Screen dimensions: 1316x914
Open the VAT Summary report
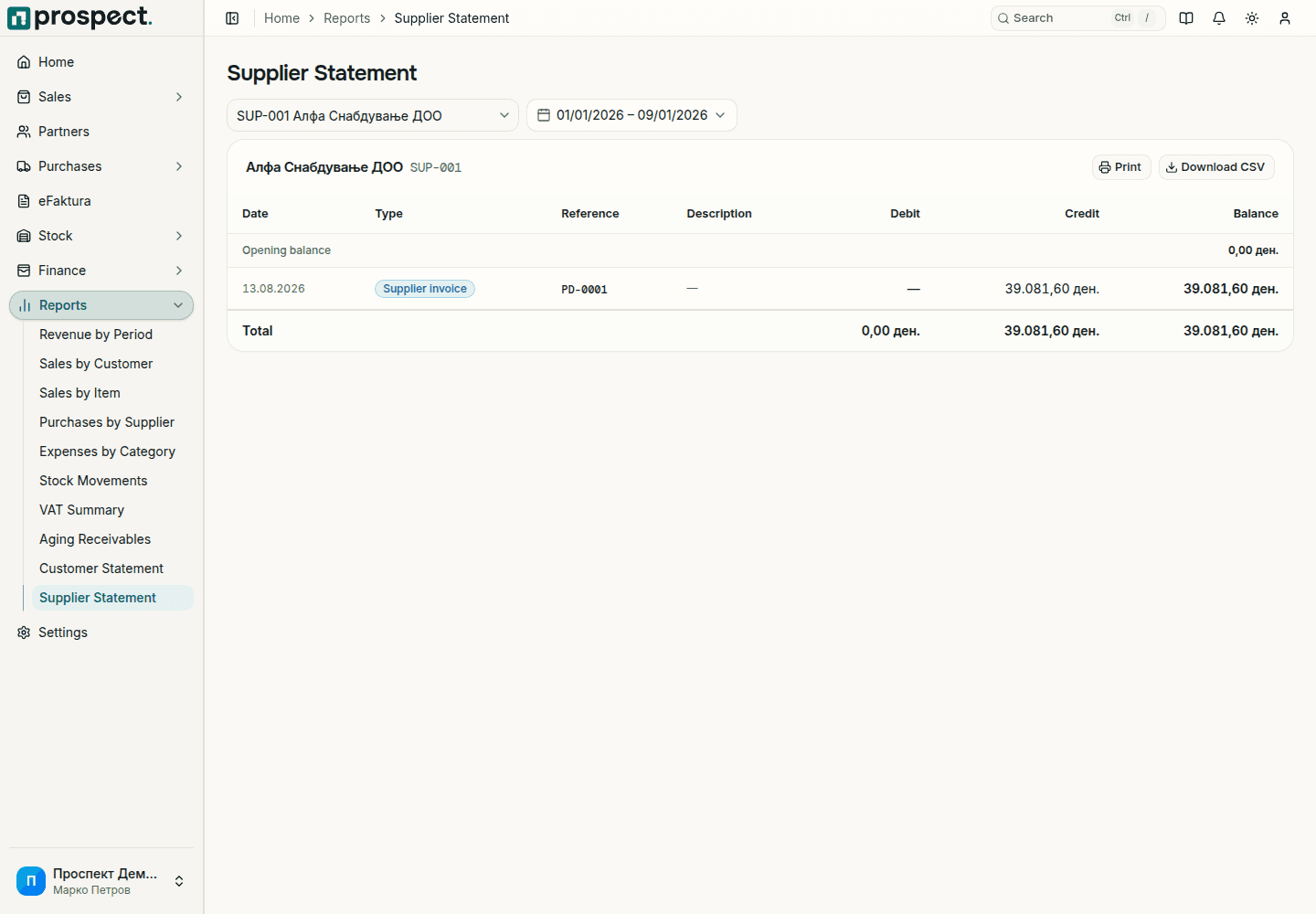pos(112,510)
